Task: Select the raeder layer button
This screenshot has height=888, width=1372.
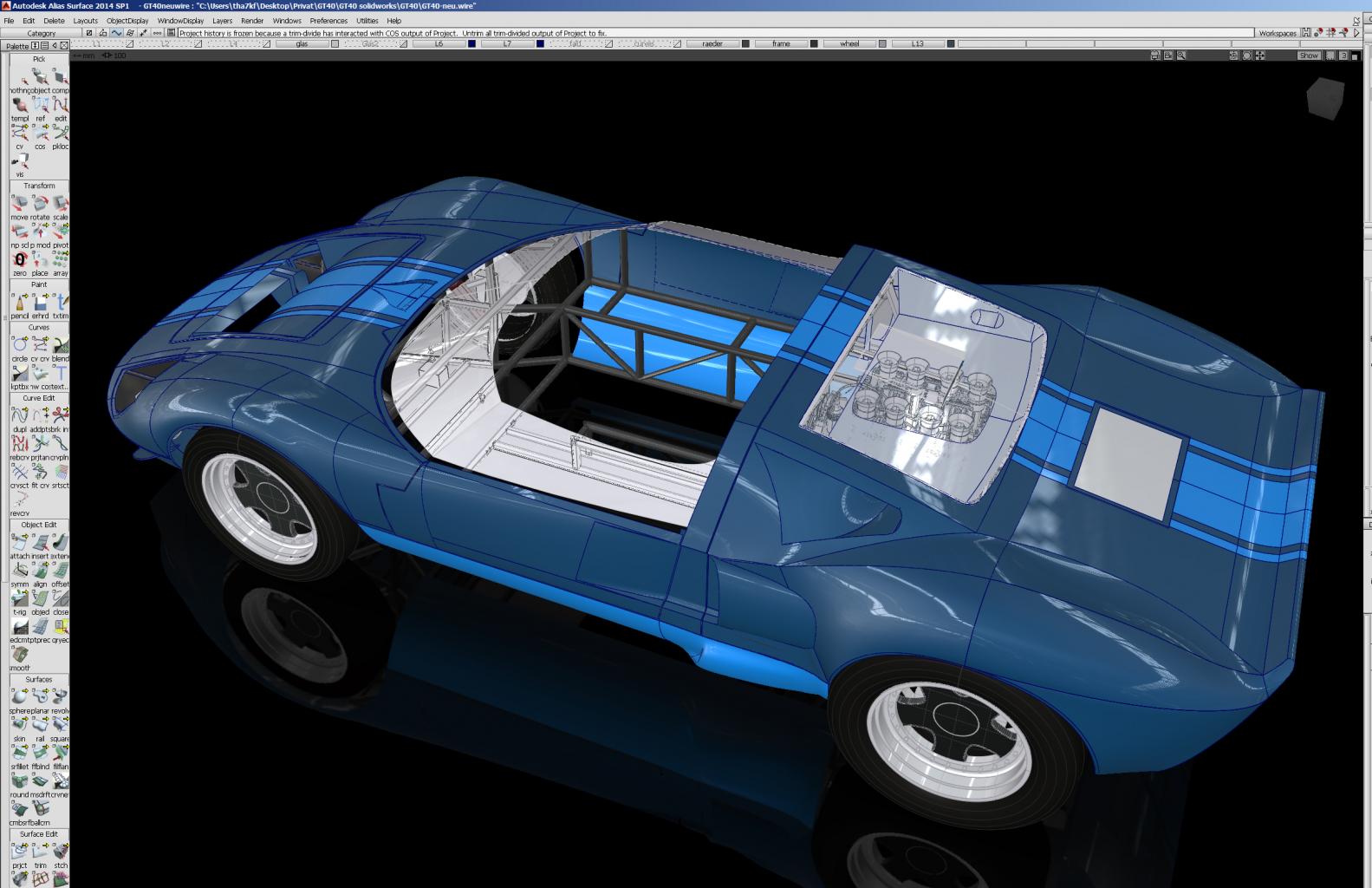Action: (712, 43)
